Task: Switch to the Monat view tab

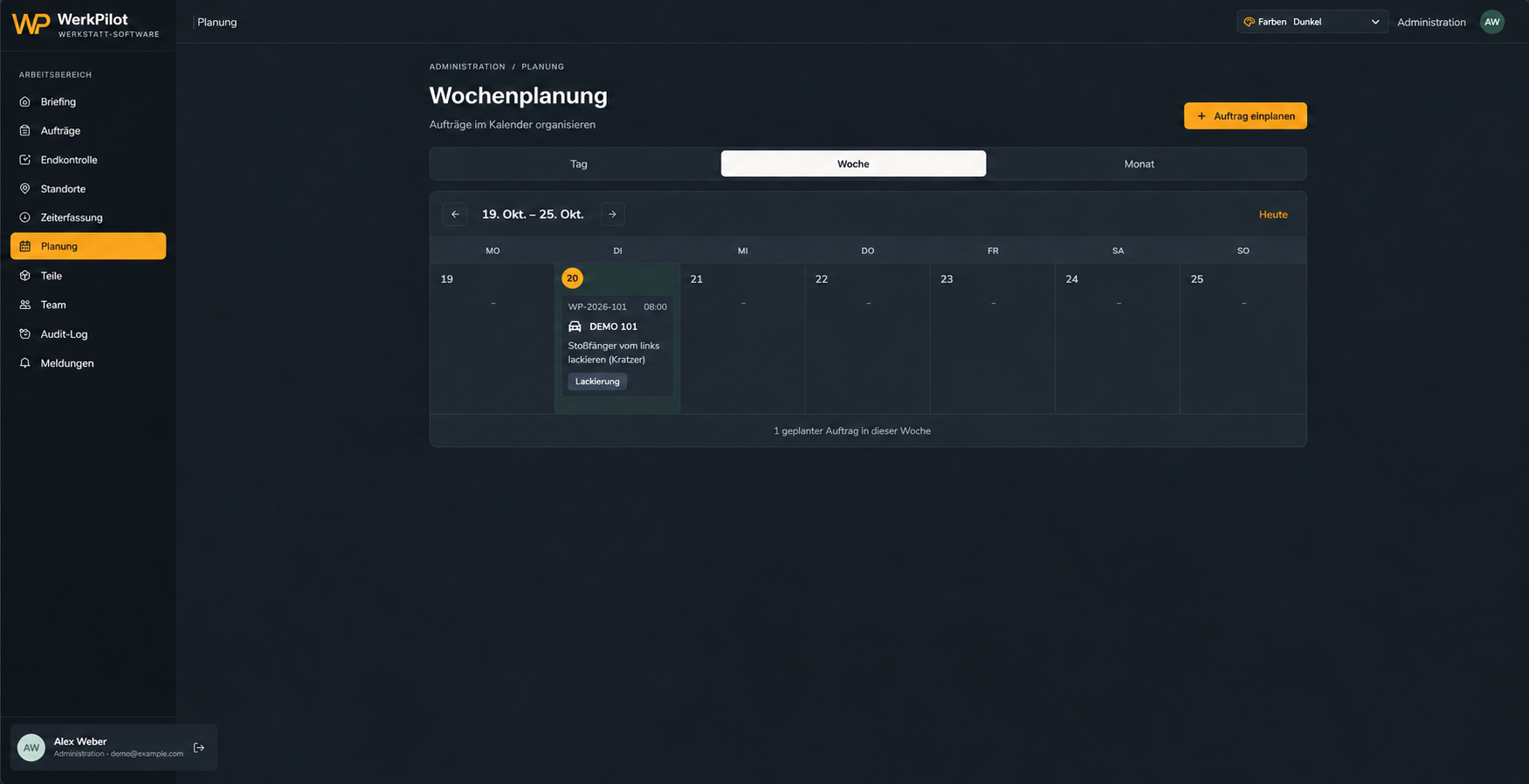Action: tap(1140, 164)
